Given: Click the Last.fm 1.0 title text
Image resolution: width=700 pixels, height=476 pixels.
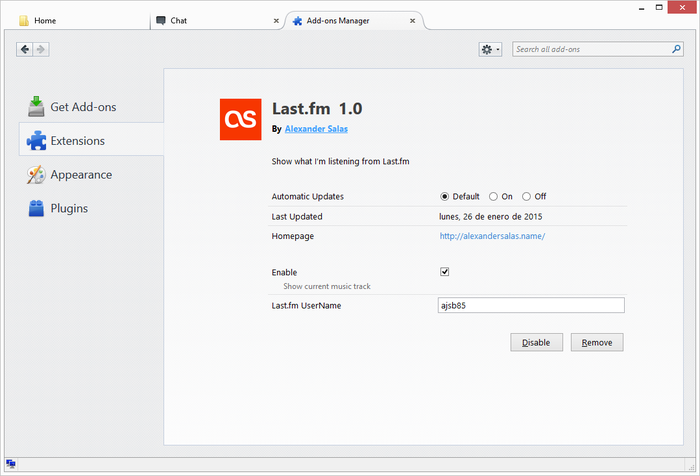Looking at the screenshot, I should 317,109.
